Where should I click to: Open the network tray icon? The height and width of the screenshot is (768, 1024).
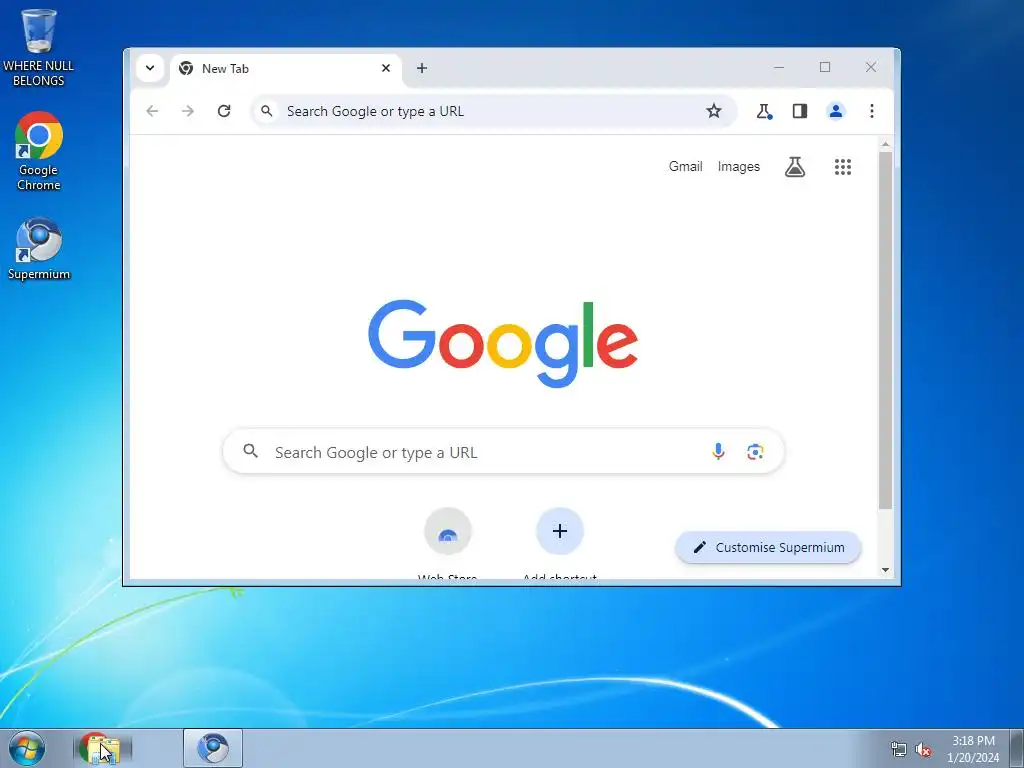899,750
